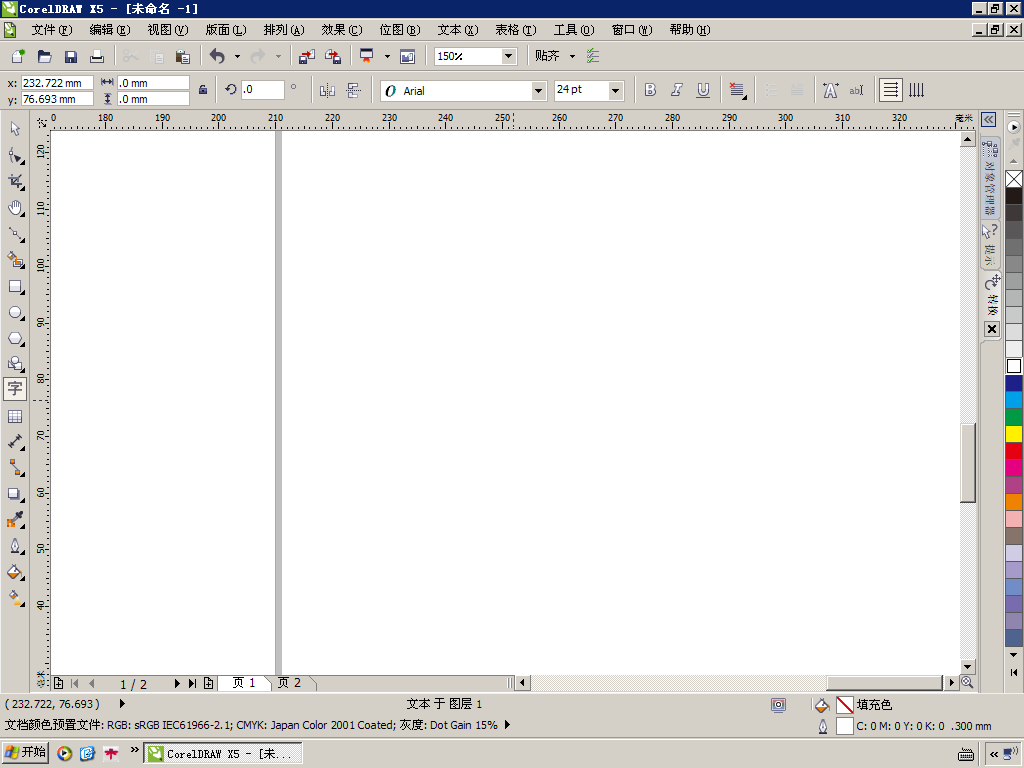
Task: Open the 文本 menu
Action: point(458,30)
